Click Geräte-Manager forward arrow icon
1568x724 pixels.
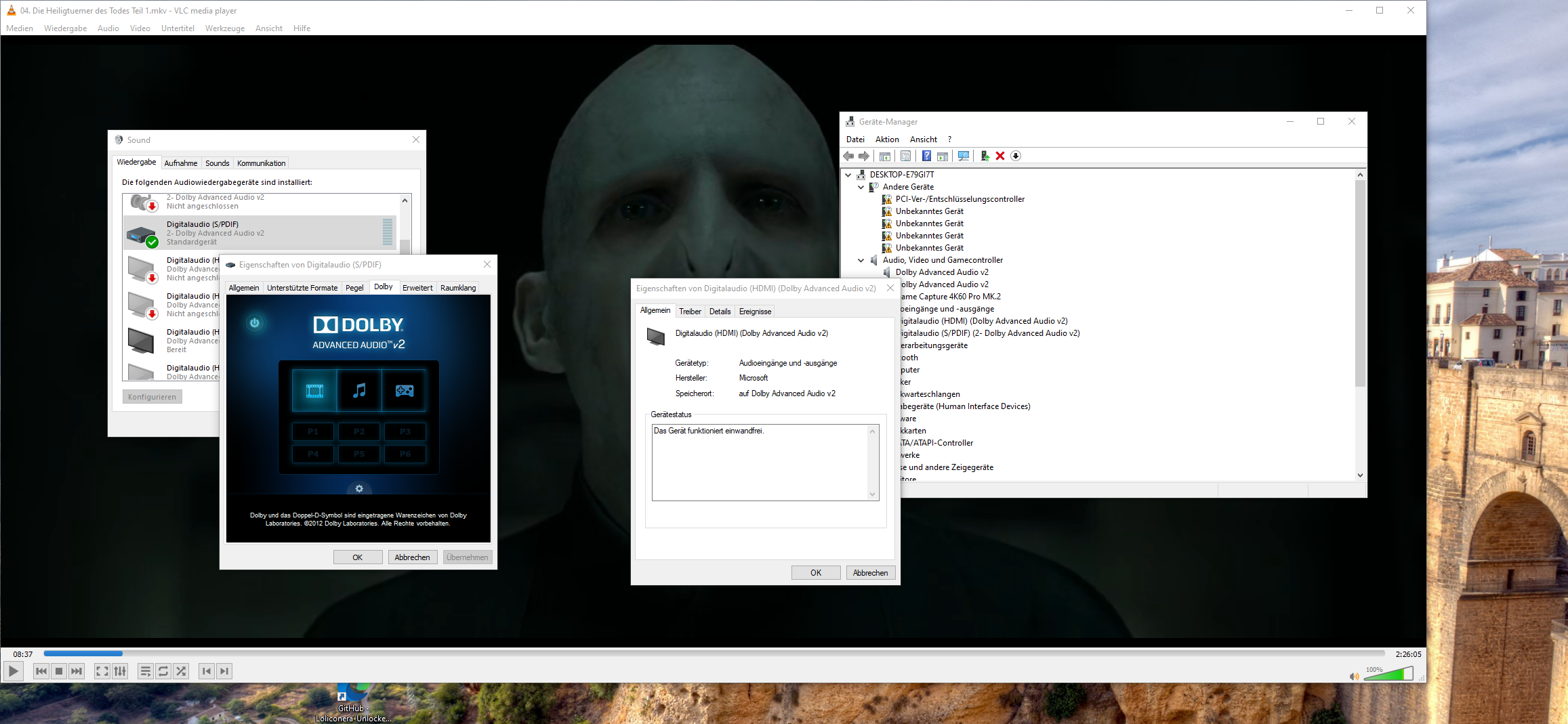point(864,156)
